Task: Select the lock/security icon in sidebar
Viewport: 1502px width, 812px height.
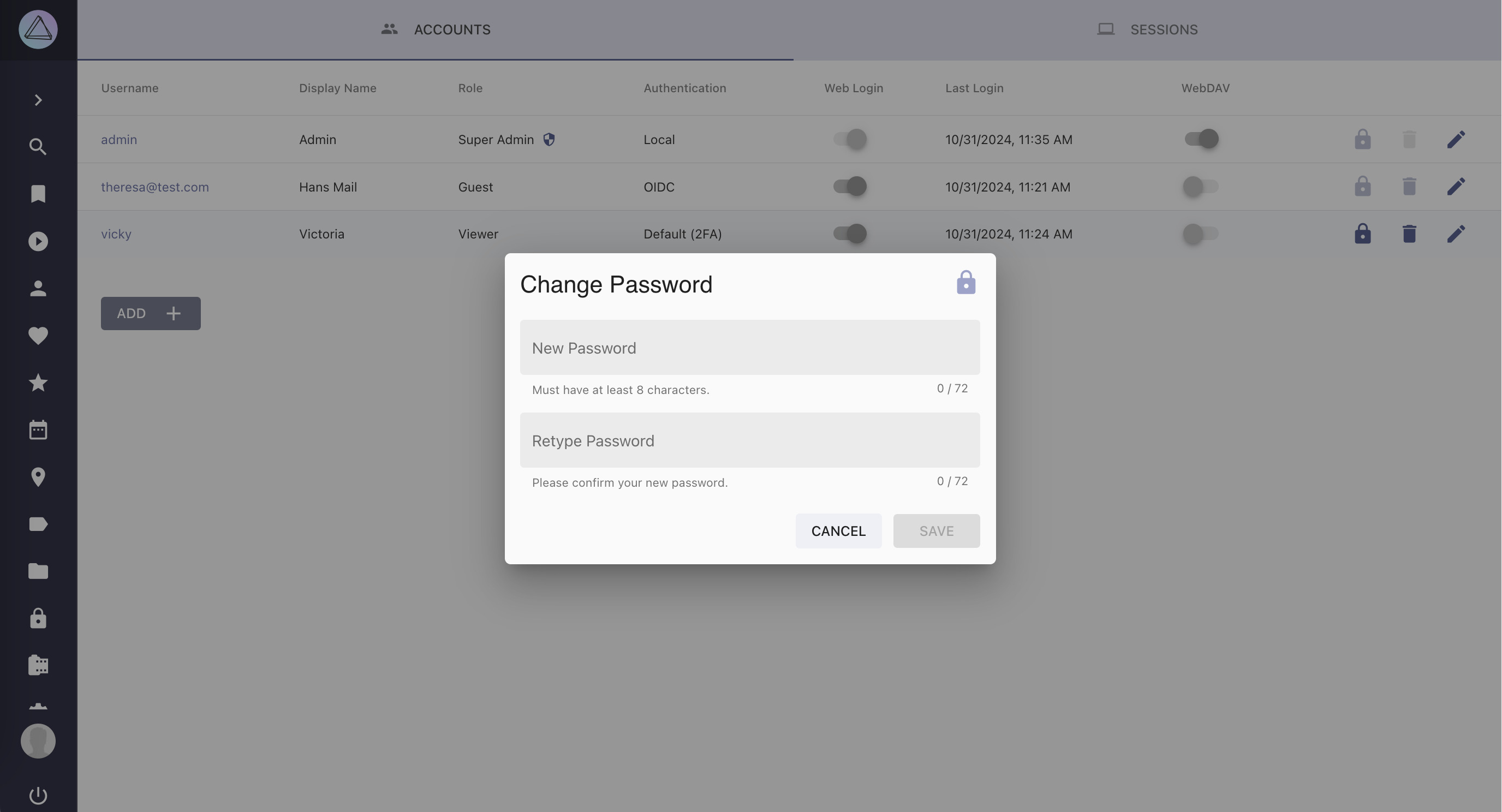Action: [38, 617]
